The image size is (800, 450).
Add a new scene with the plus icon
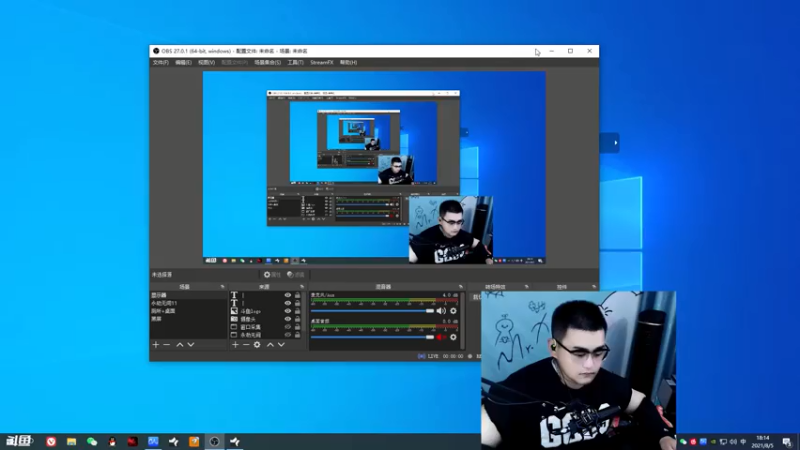[156, 345]
